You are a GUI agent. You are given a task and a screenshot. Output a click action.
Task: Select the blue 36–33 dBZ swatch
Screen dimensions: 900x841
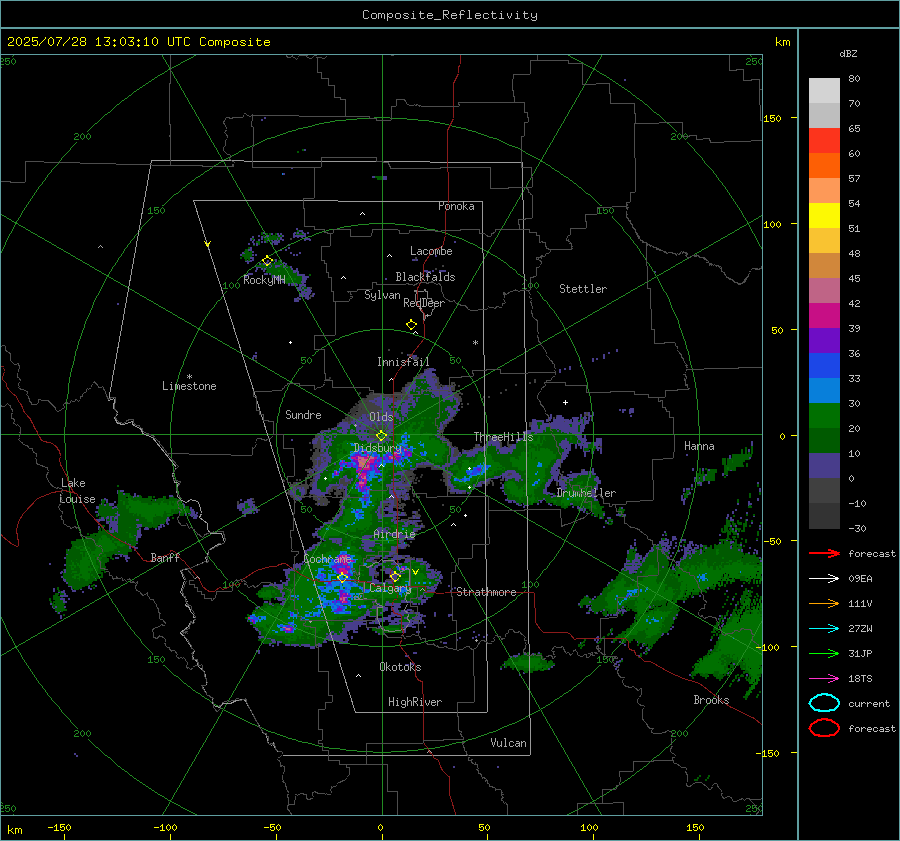824,366
